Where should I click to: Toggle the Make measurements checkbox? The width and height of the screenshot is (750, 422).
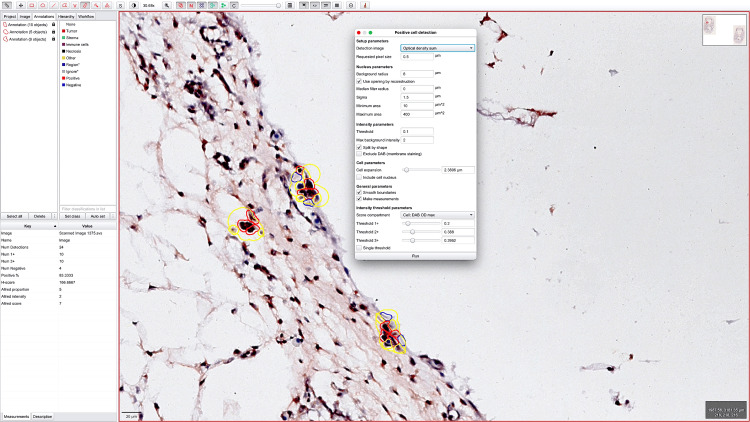click(359, 199)
